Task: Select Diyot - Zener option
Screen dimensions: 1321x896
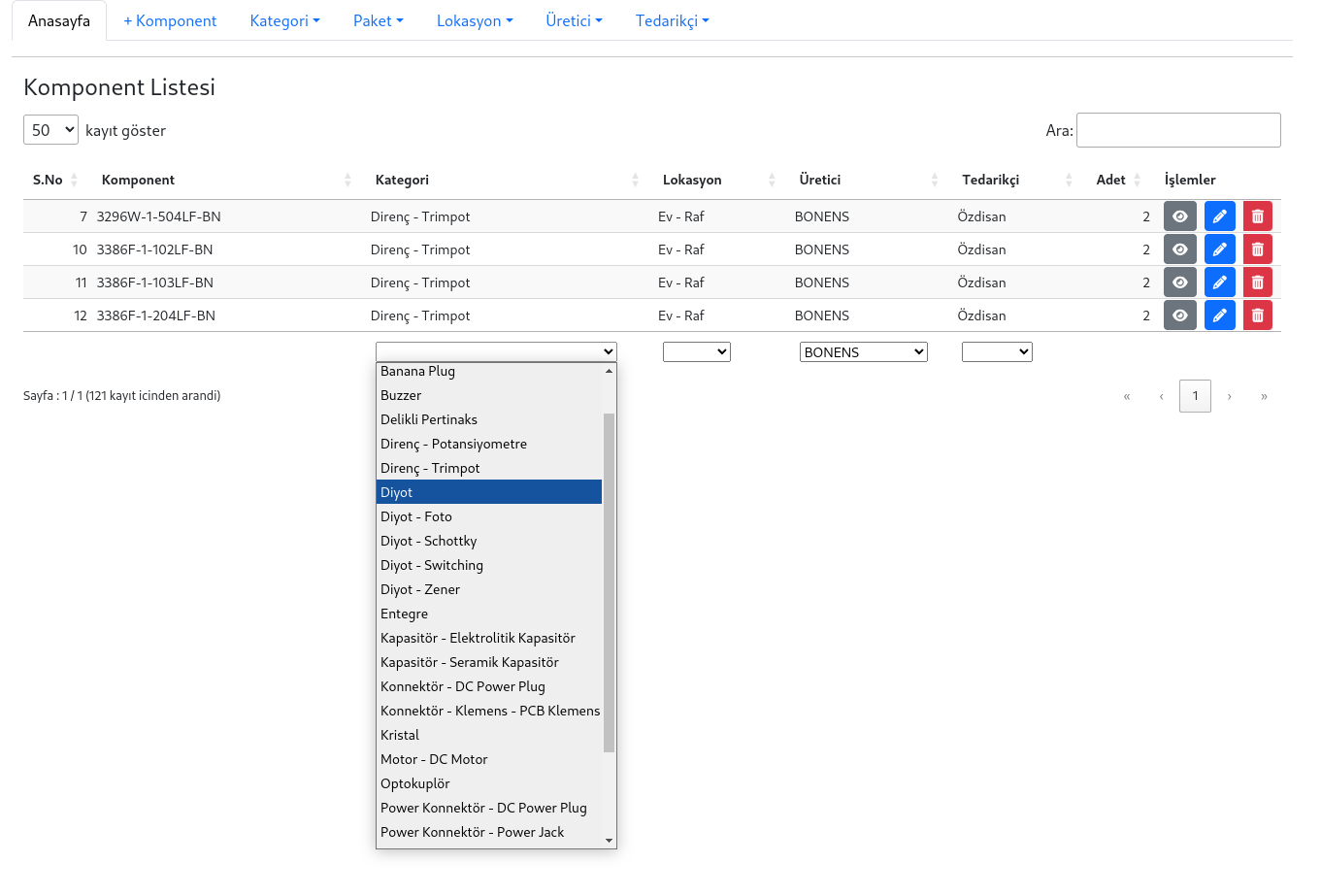Action: click(489, 589)
